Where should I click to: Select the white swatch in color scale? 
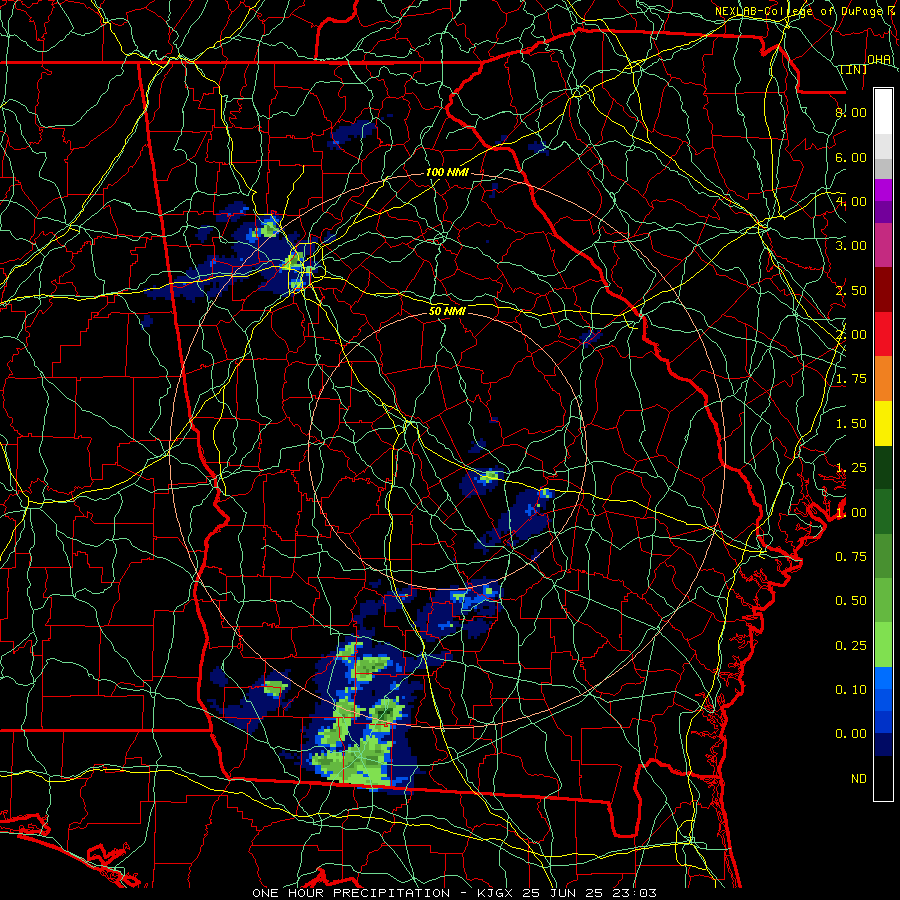click(x=883, y=112)
